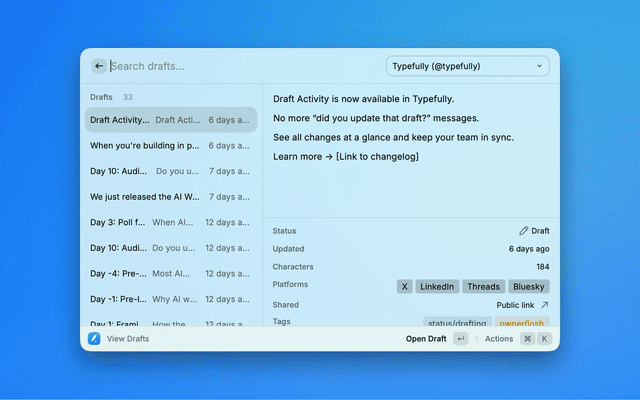The image size is (640, 400).
Task: Click the pencil Draft status icon
Action: [524, 231]
